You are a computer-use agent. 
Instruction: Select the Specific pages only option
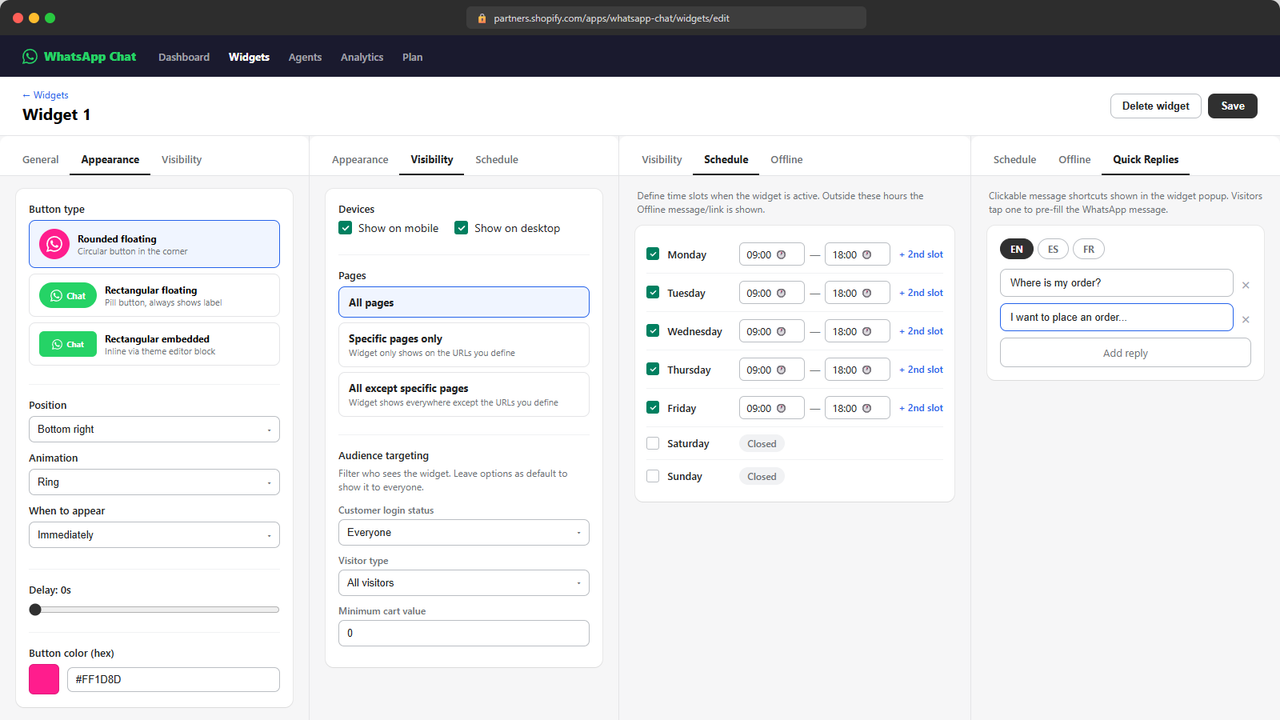[x=464, y=345]
